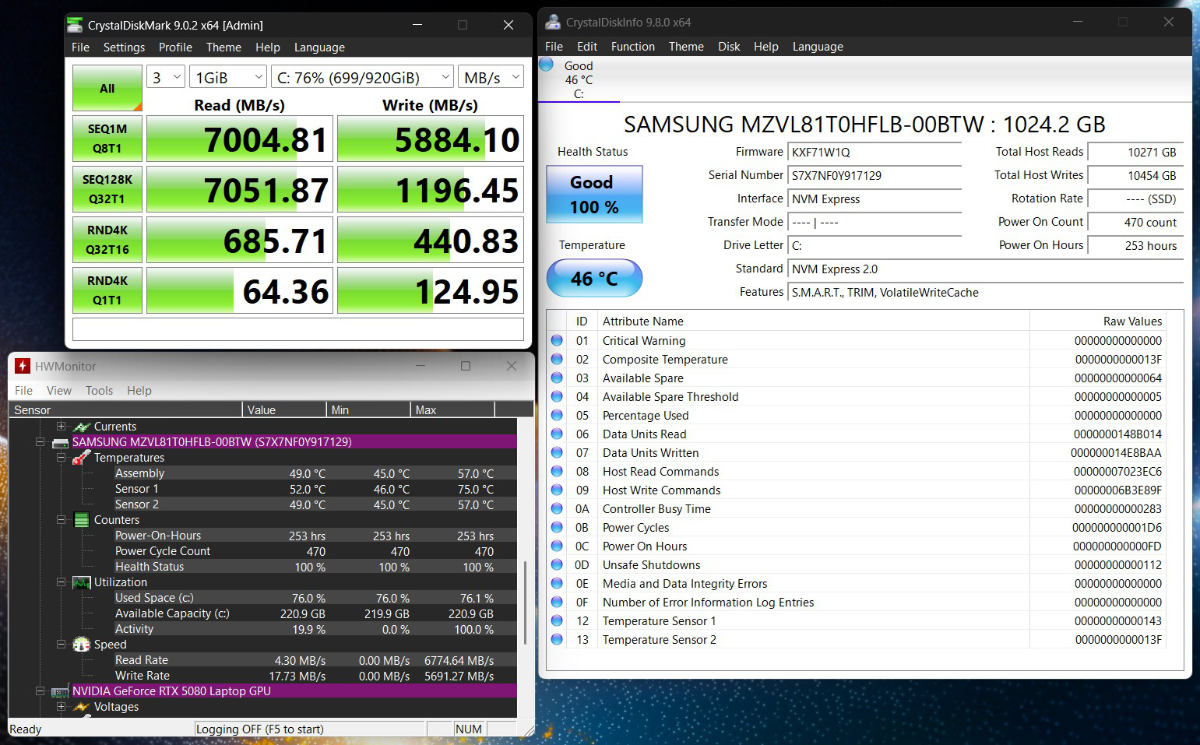Click status orb for Percentage Used attribute

(x=557, y=416)
